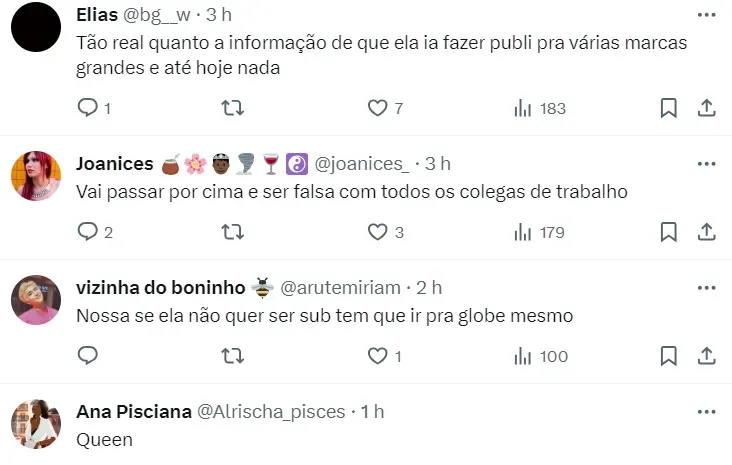The width and height of the screenshot is (732, 465).
Task: Bookmark Elias's tweet
Action: [x=669, y=108]
